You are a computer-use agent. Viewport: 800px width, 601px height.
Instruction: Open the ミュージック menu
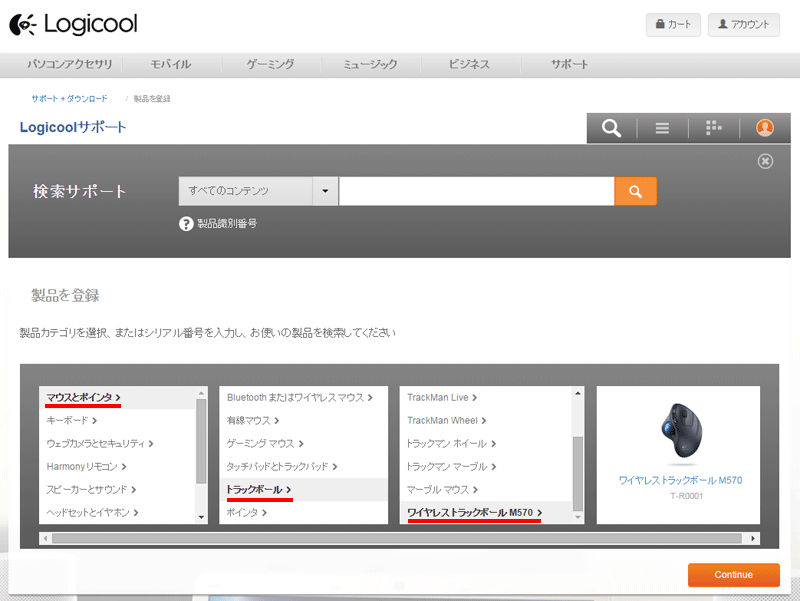click(370, 64)
